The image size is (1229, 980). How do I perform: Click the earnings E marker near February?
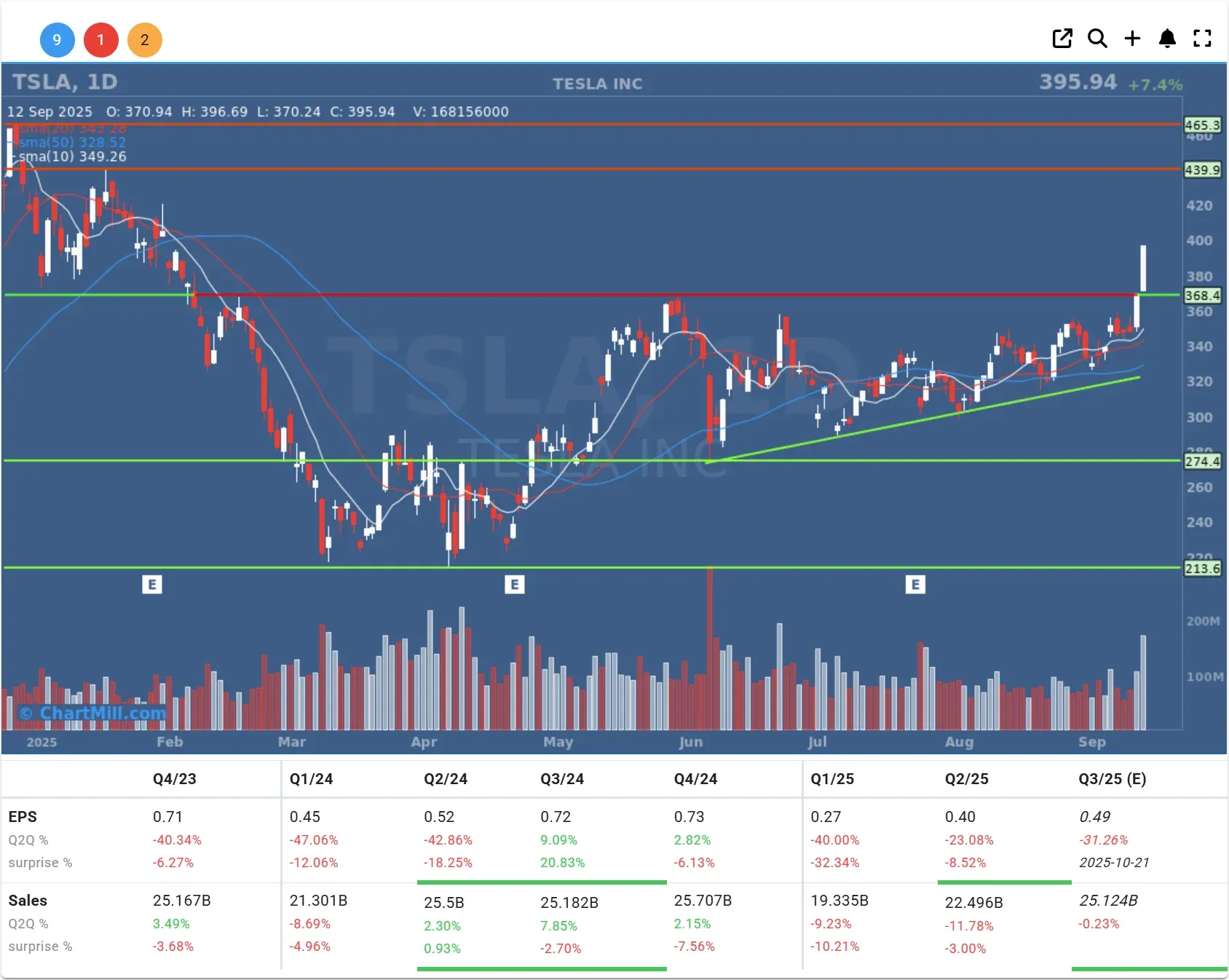pos(151,584)
